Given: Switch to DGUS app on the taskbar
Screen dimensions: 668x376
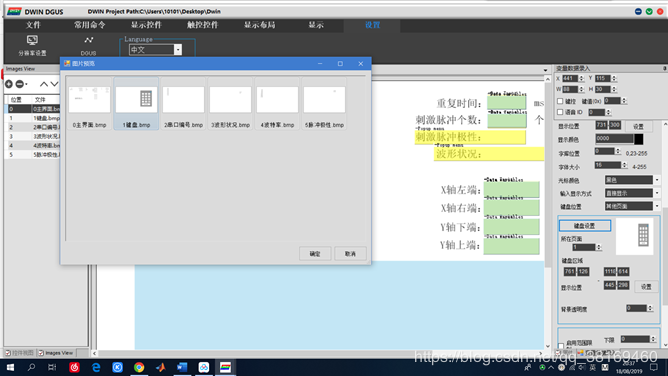Looking at the screenshot, I should click(x=225, y=367).
